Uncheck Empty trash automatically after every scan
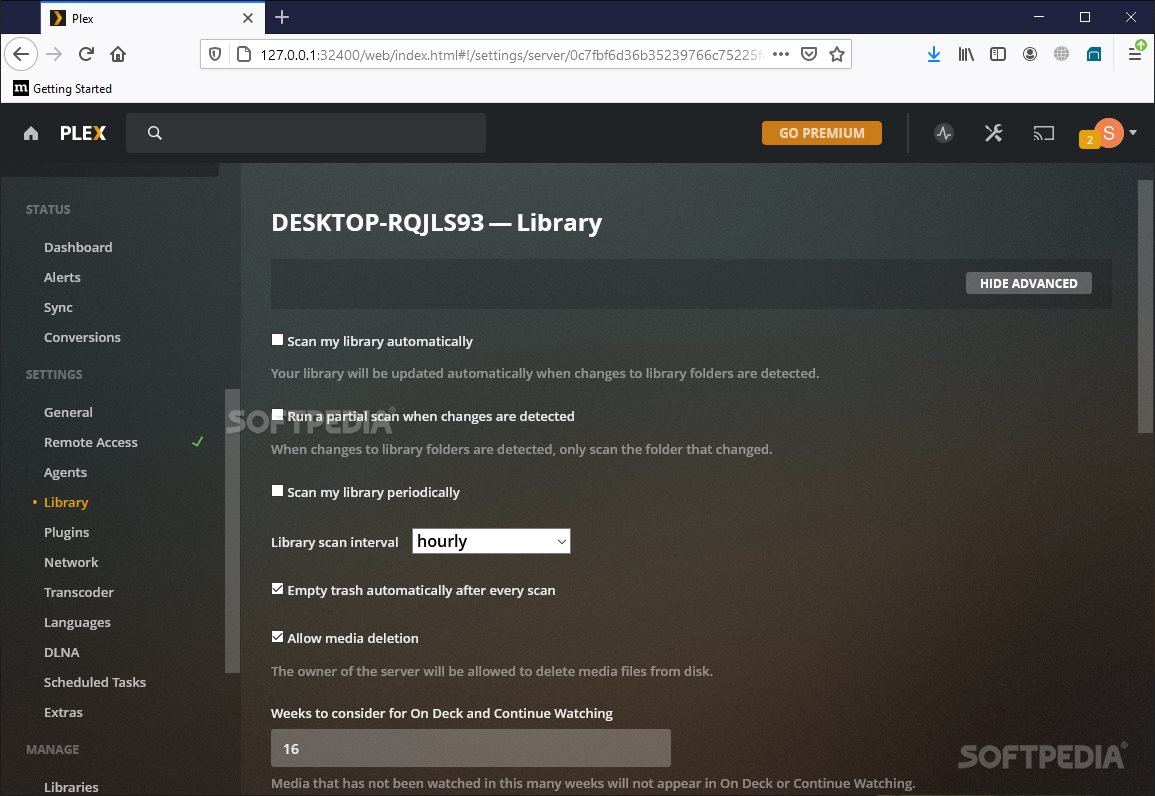This screenshot has width=1155, height=796. tap(278, 588)
